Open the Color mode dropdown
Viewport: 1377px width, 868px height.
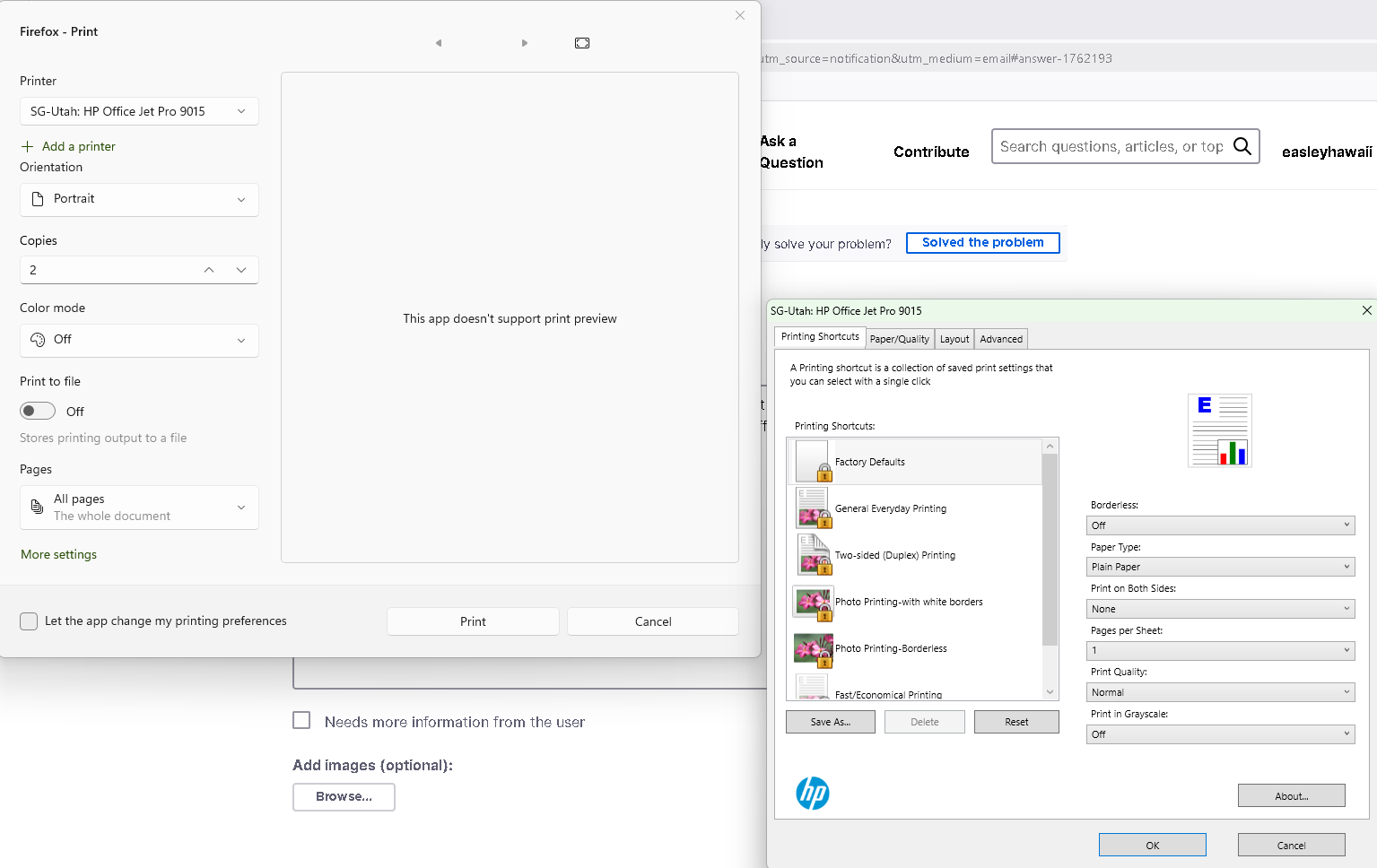[x=139, y=340]
